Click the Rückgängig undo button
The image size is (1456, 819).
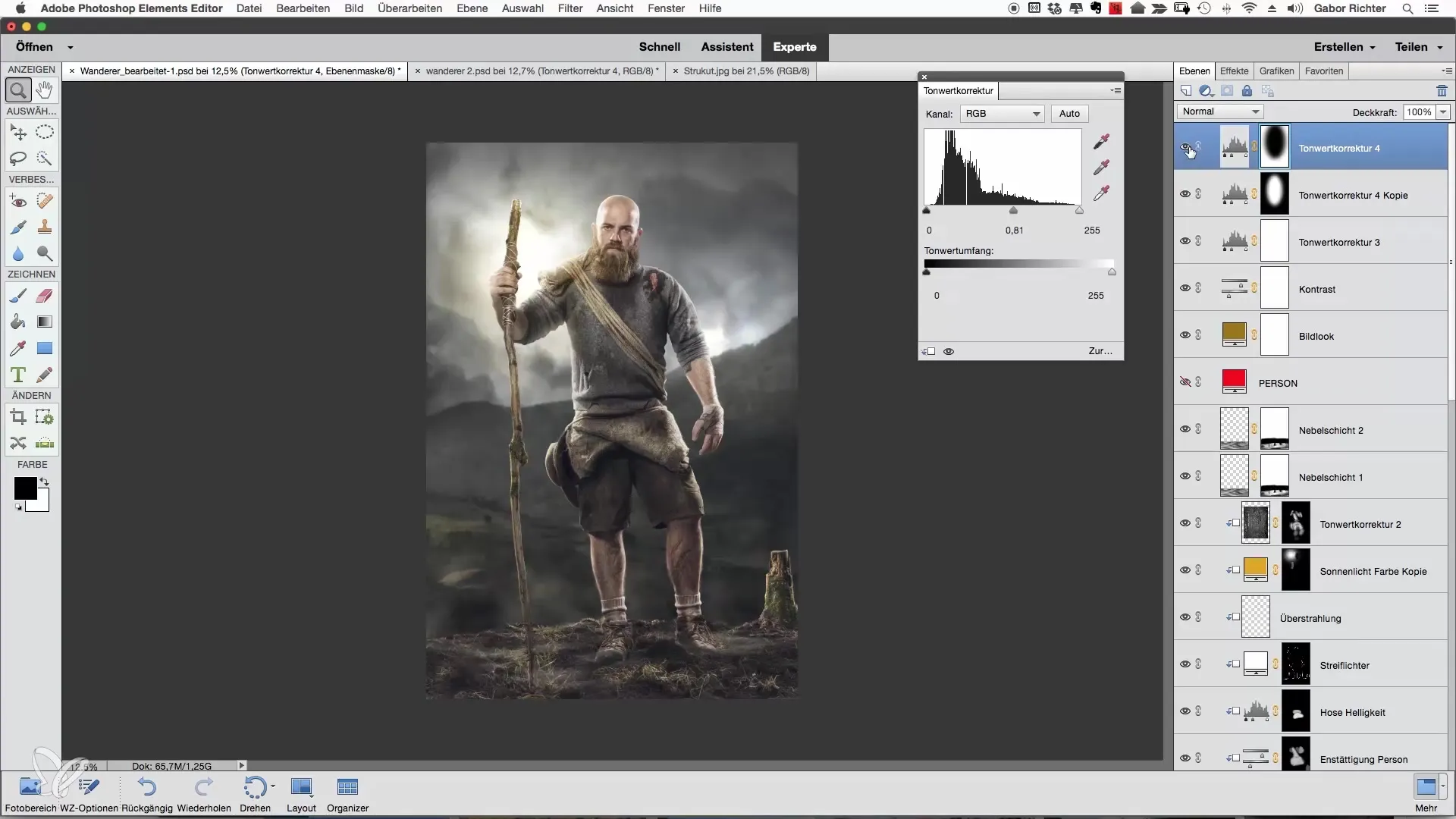[147, 795]
